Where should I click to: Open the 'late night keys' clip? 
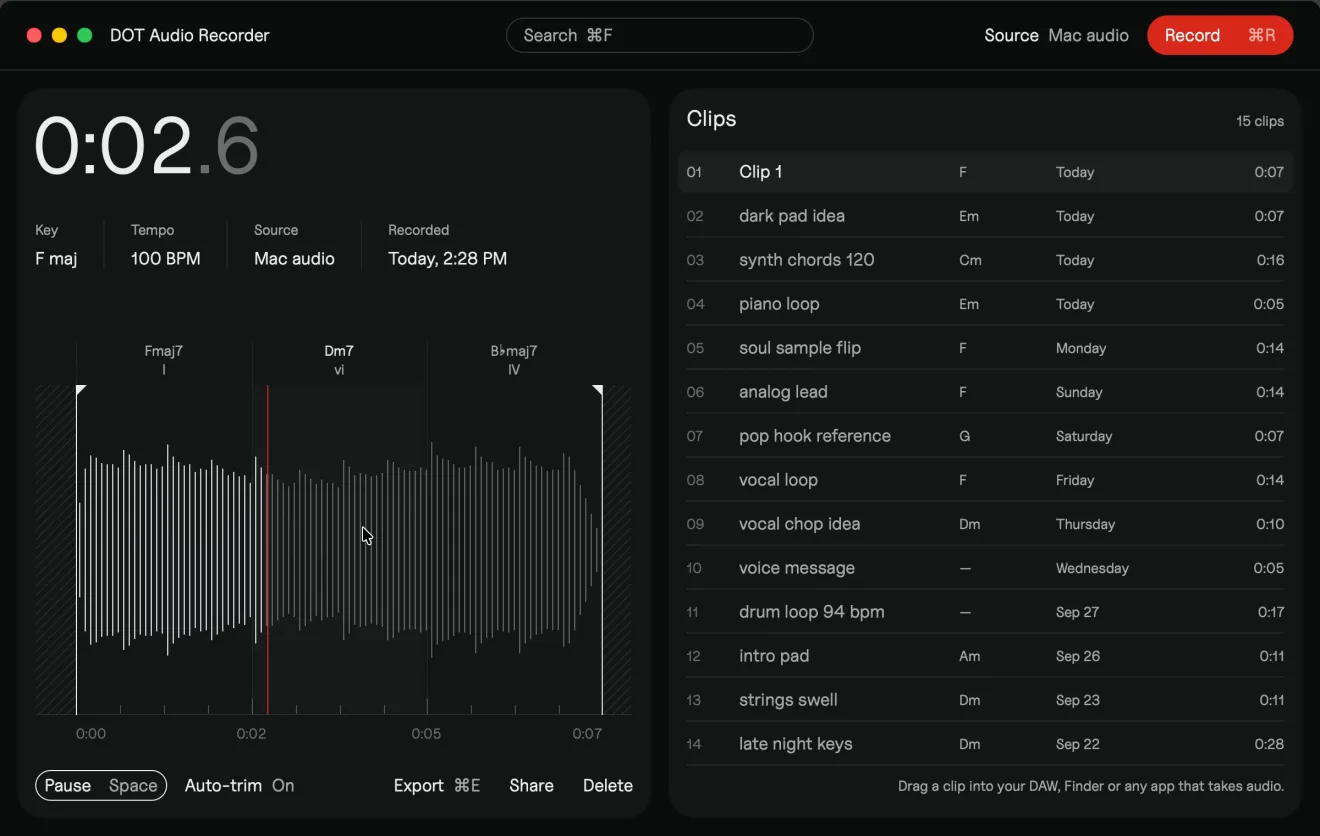click(x=985, y=744)
